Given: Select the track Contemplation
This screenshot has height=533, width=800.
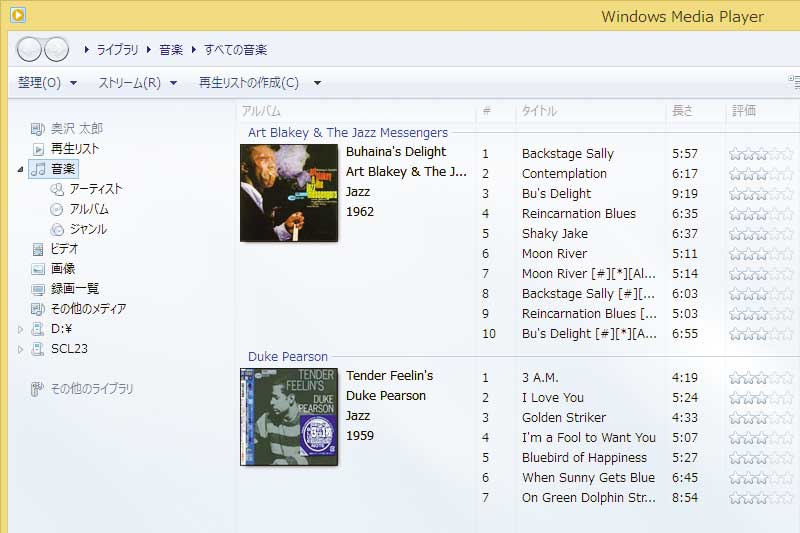Looking at the screenshot, I should tap(564, 173).
